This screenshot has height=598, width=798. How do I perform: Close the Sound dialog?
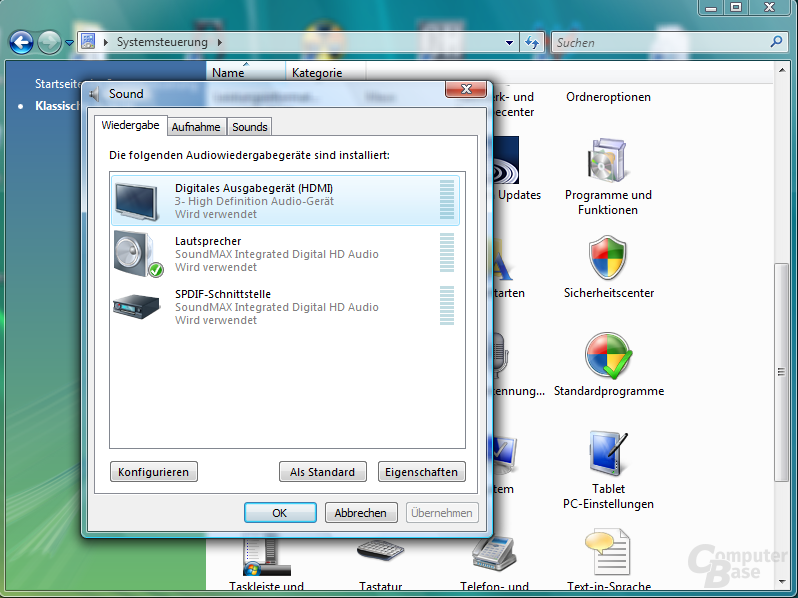466,89
